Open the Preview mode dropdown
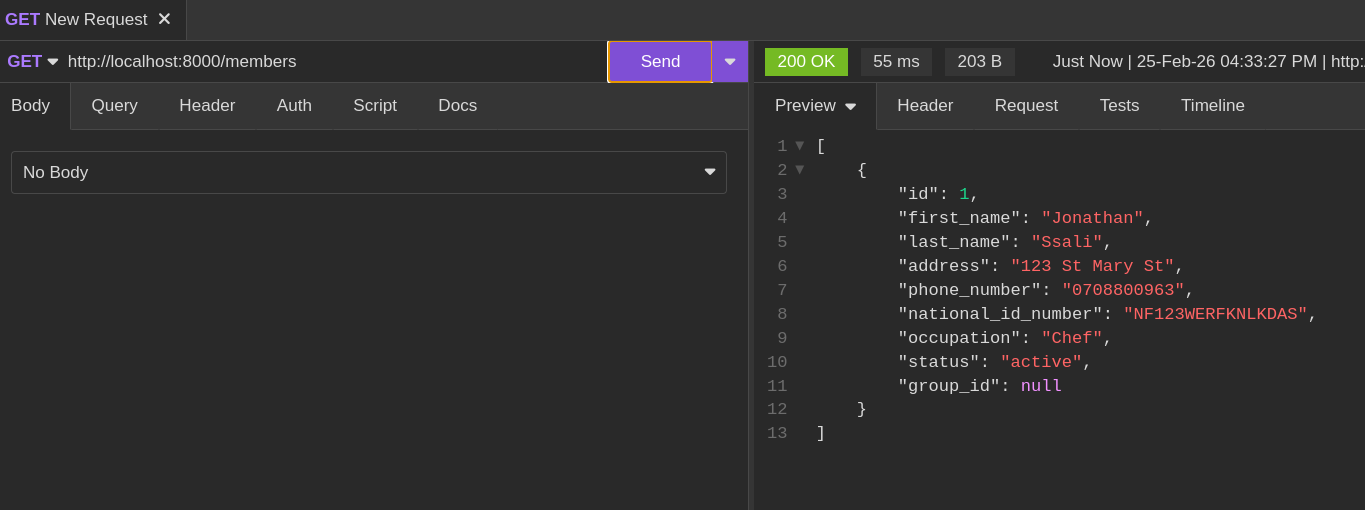Screen dimensions: 1365x510 pyautogui.click(x=815, y=106)
